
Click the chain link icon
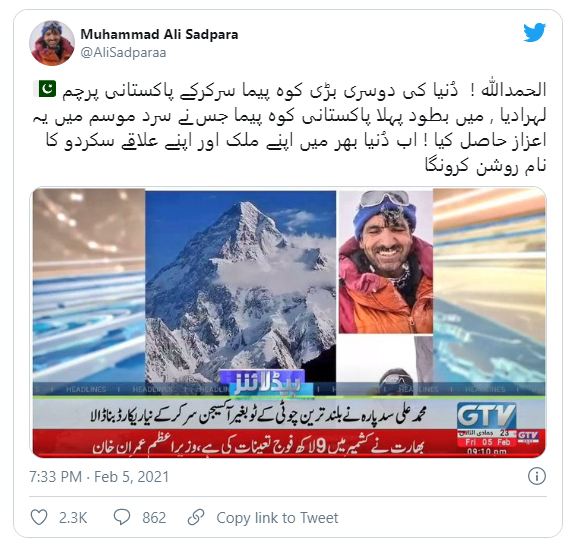click(196, 517)
